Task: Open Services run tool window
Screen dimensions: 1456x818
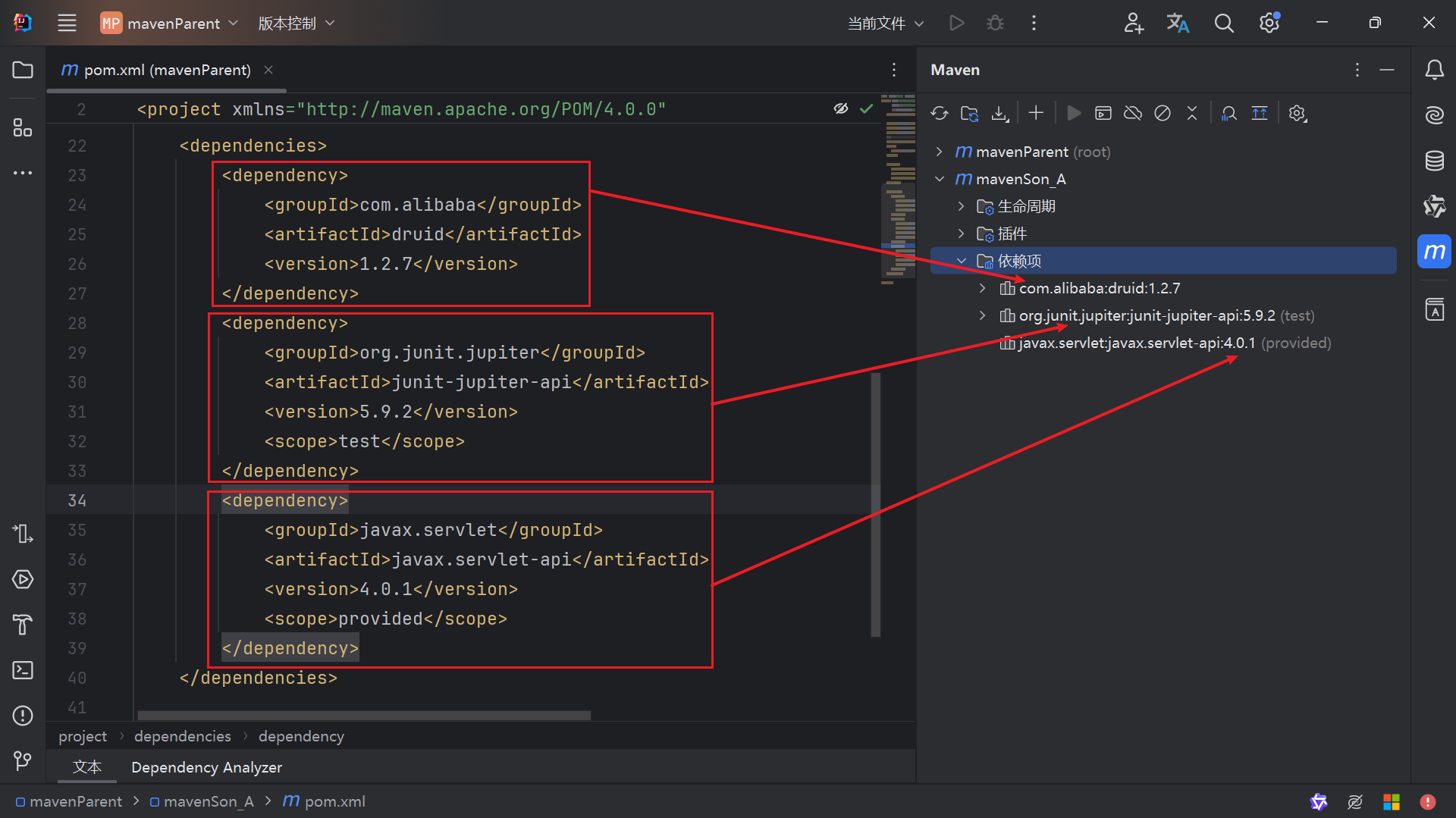Action: point(23,579)
